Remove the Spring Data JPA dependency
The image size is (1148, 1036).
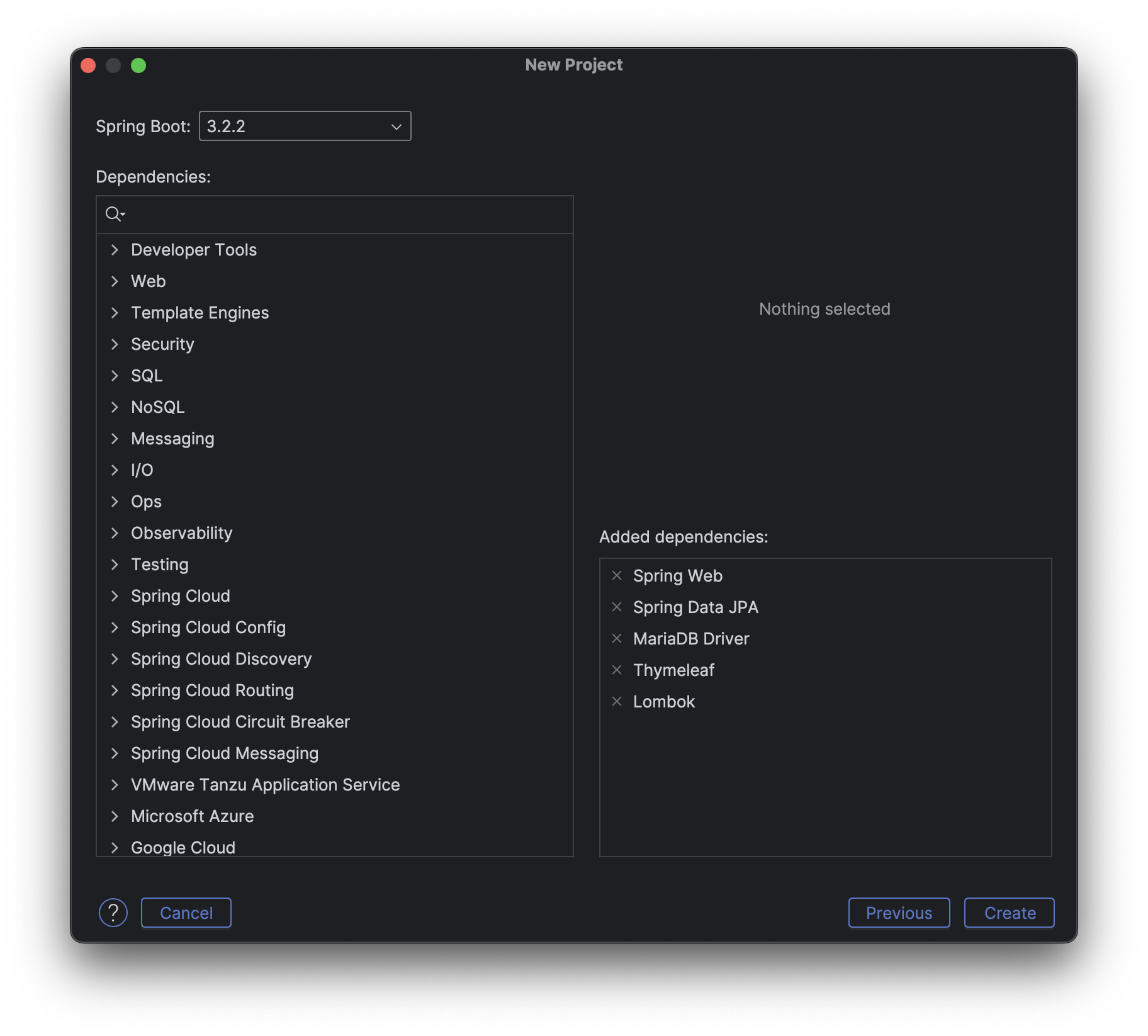[x=617, y=607]
